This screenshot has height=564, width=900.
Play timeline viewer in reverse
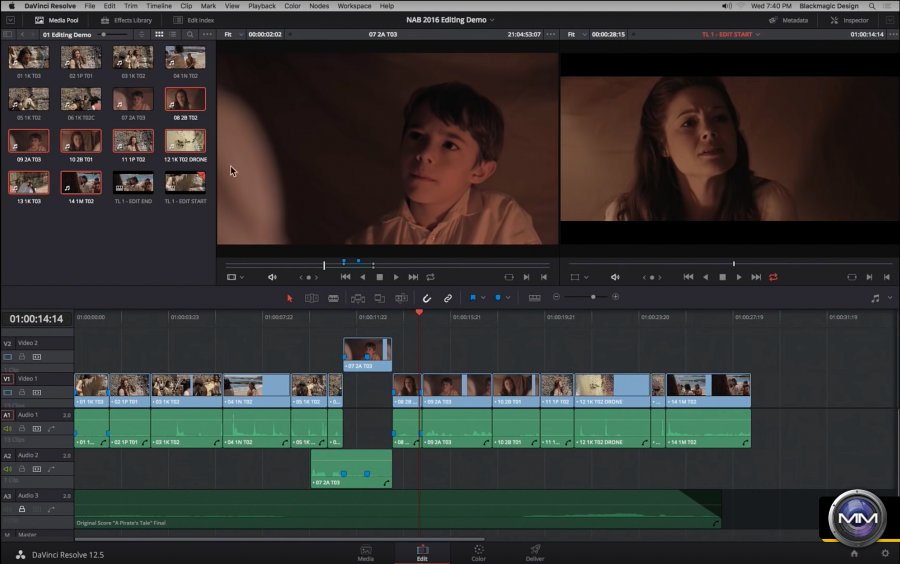pyautogui.click(x=705, y=277)
